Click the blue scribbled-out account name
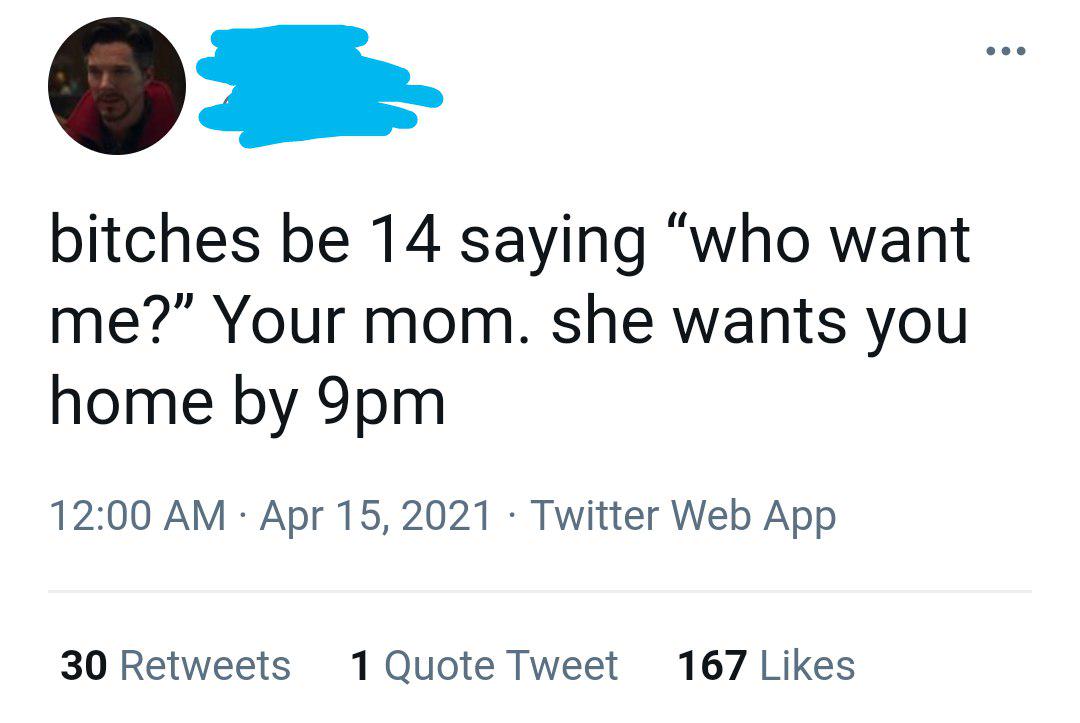Screen dimensions: 1080x723 pos(319,85)
